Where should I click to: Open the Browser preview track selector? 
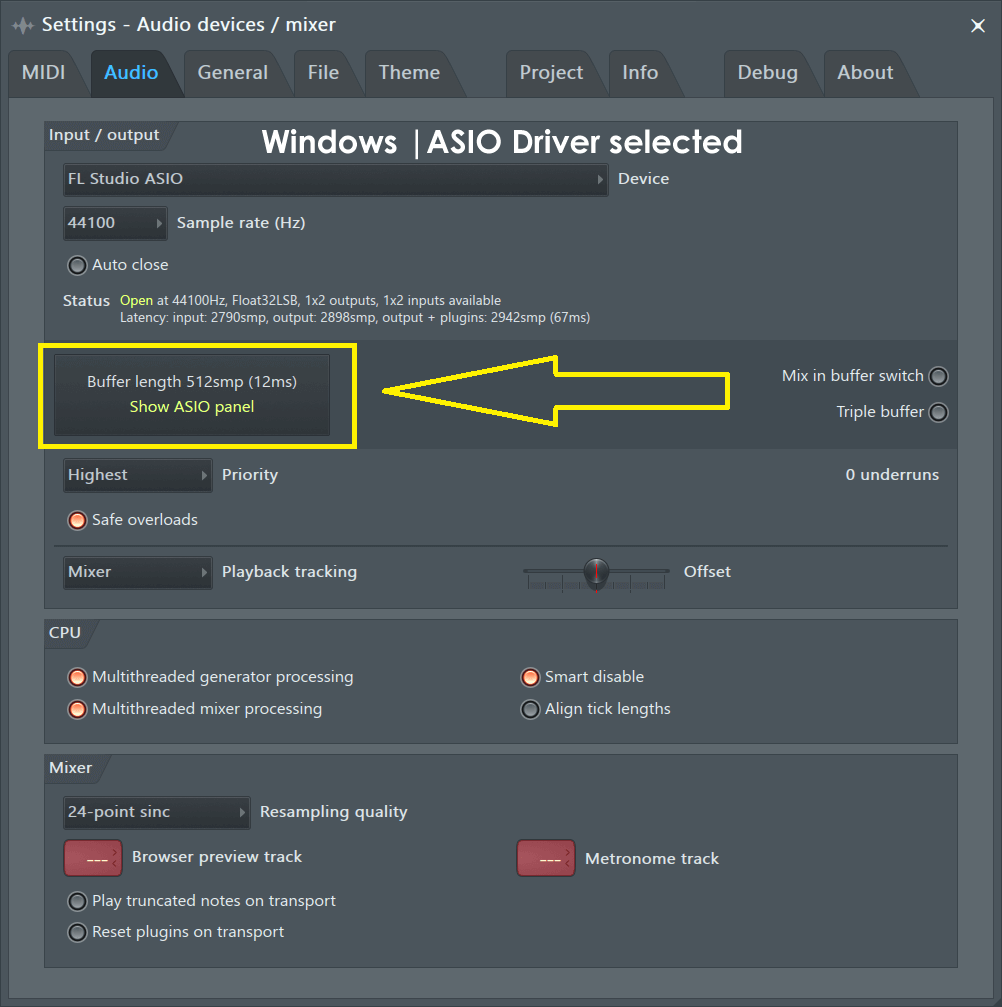pyautogui.click(x=92, y=857)
